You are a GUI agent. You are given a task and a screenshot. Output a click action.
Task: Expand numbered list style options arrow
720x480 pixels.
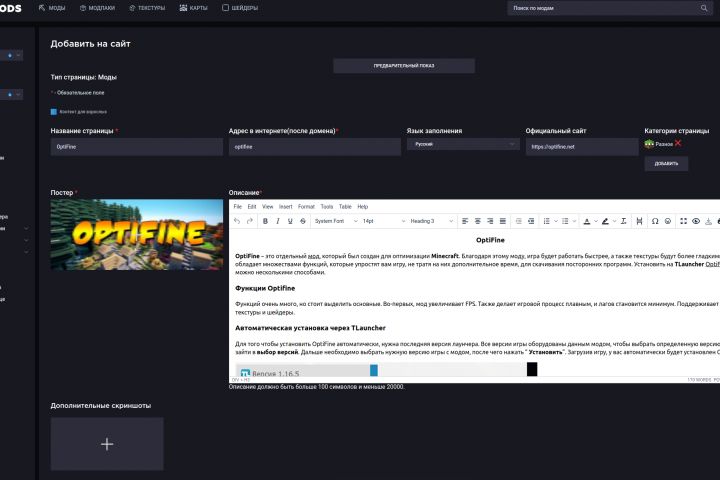556,221
